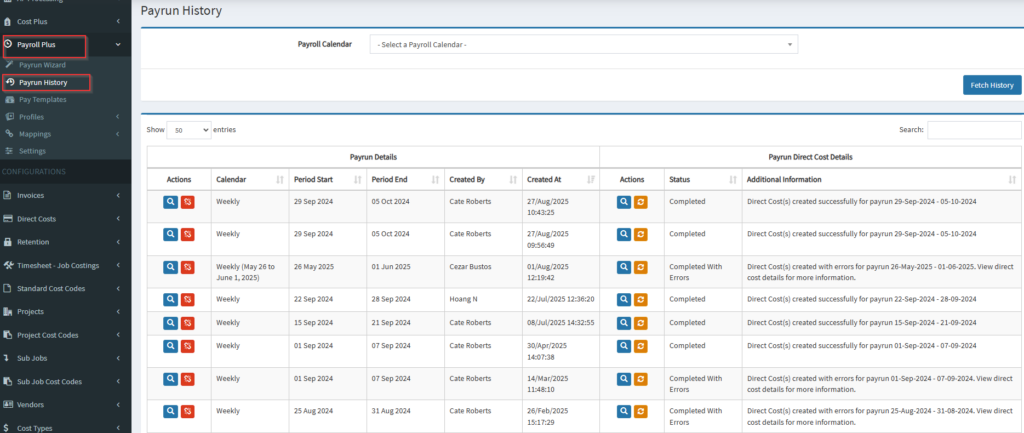Image resolution: width=1024 pixels, height=433 pixels.
Task: Click the Search input field
Action: click(x=973, y=130)
